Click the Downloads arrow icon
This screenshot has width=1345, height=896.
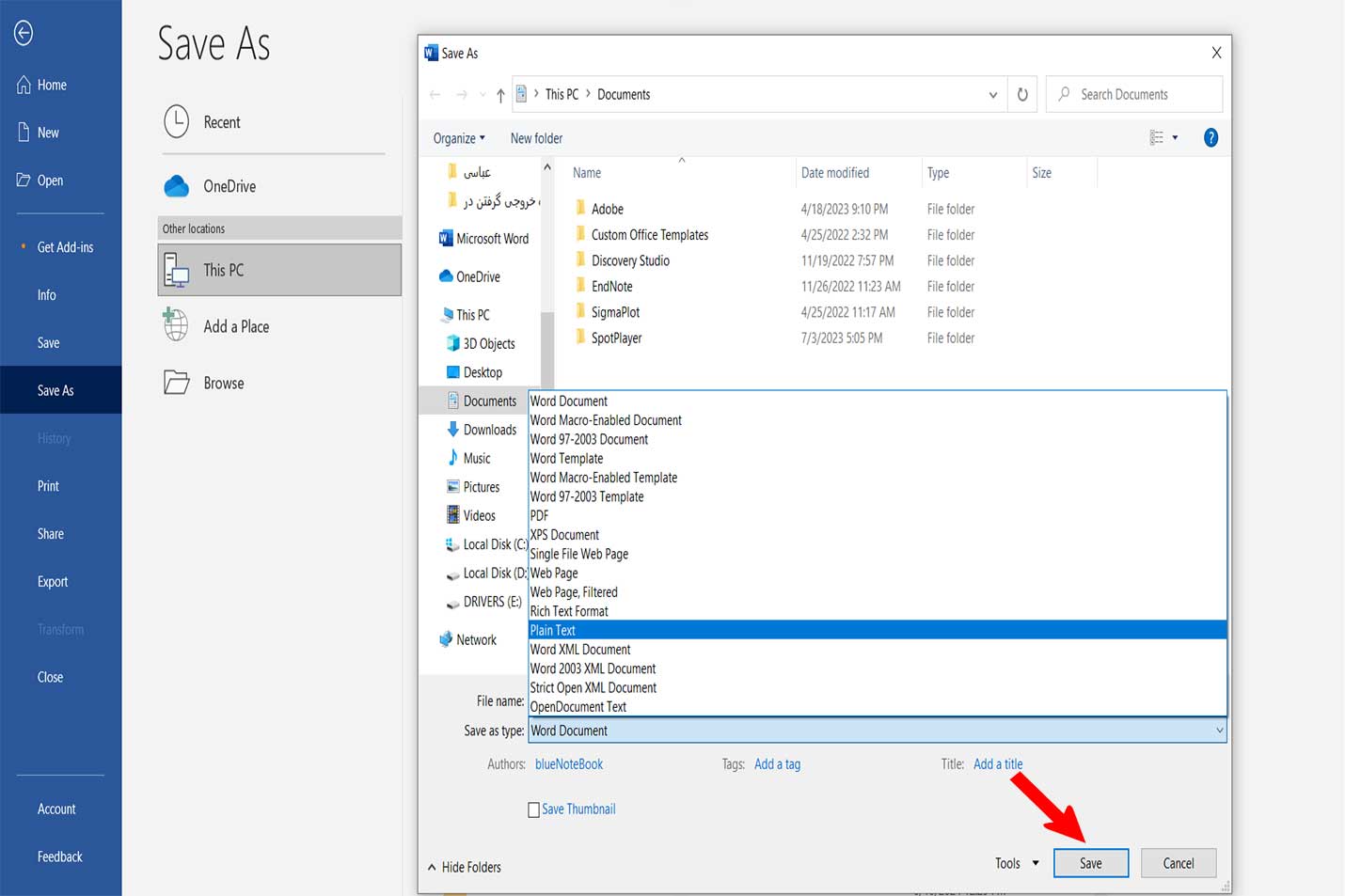tap(453, 430)
